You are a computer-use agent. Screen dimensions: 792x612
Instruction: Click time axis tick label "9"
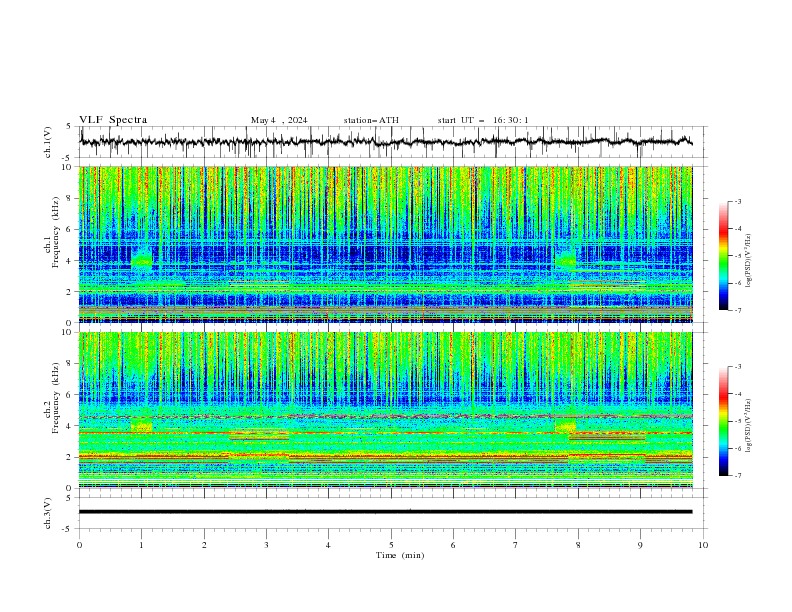coord(640,545)
